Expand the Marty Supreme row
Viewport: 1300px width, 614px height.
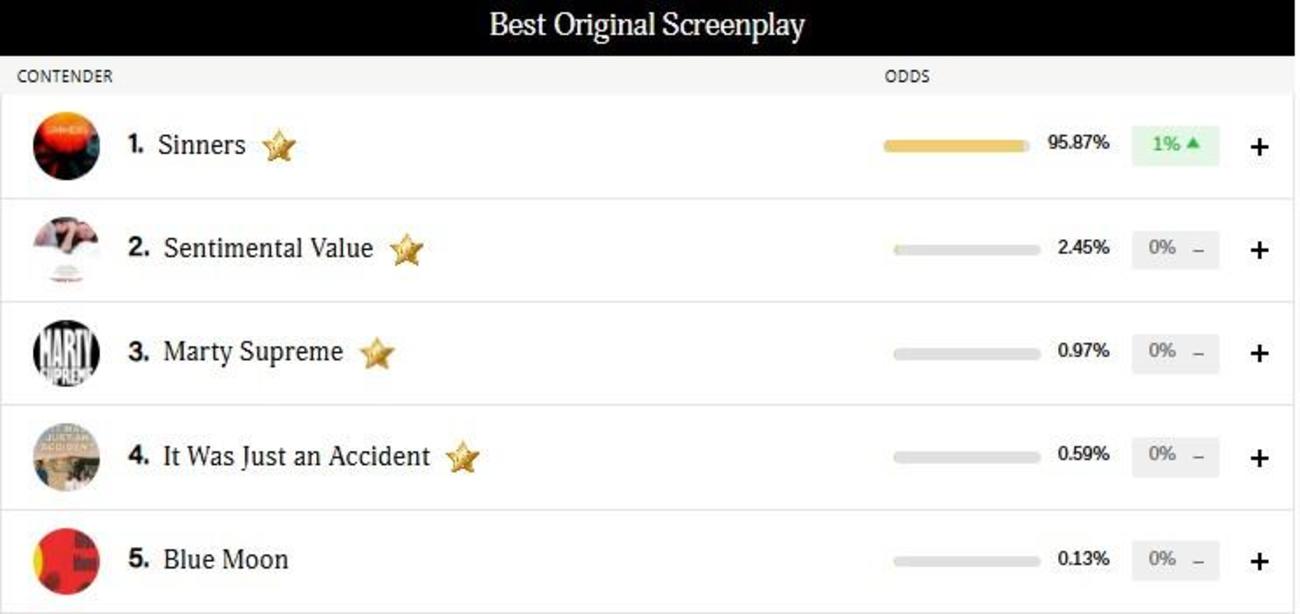1259,353
